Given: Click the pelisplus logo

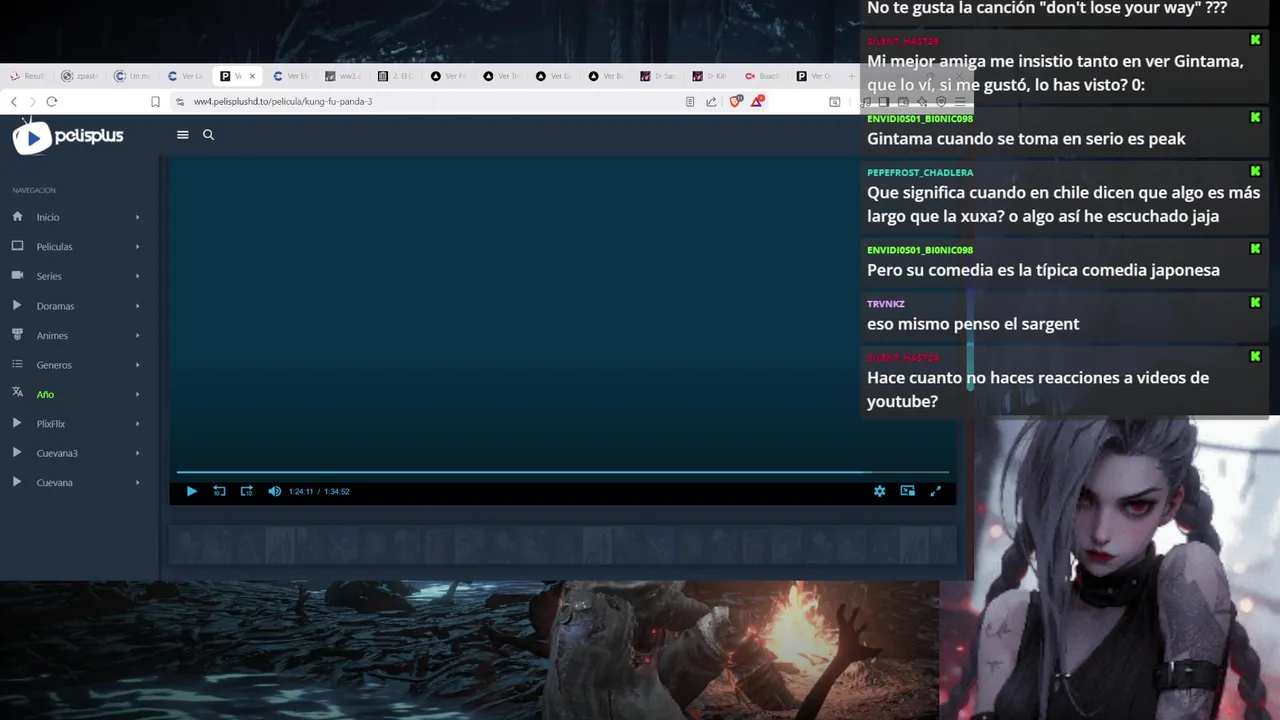Looking at the screenshot, I should click(x=68, y=136).
